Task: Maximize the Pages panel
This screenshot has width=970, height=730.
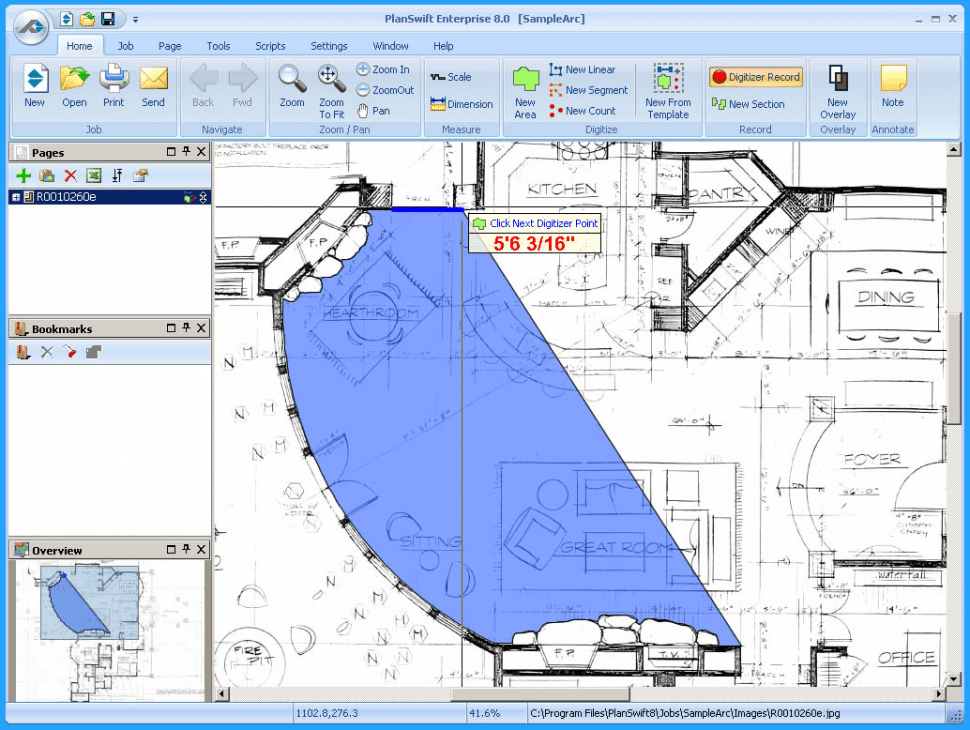Action: (171, 152)
